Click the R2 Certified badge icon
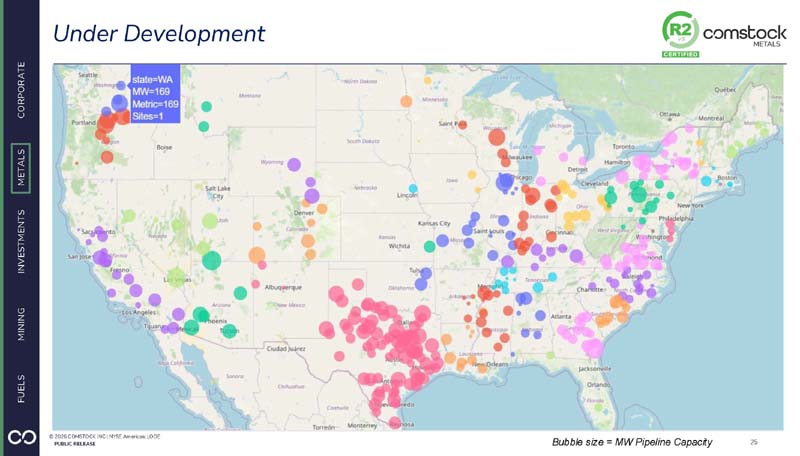The image size is (800, 456). (x=680, y=34)
